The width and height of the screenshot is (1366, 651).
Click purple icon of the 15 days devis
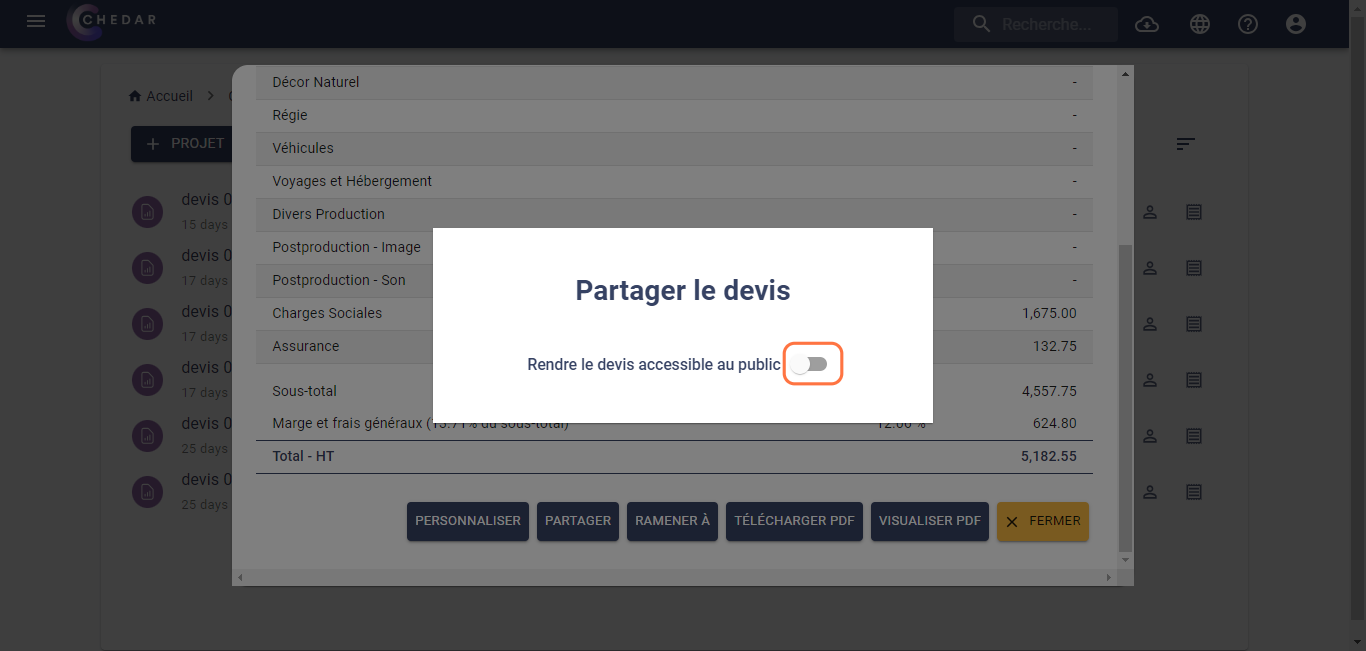147,211
